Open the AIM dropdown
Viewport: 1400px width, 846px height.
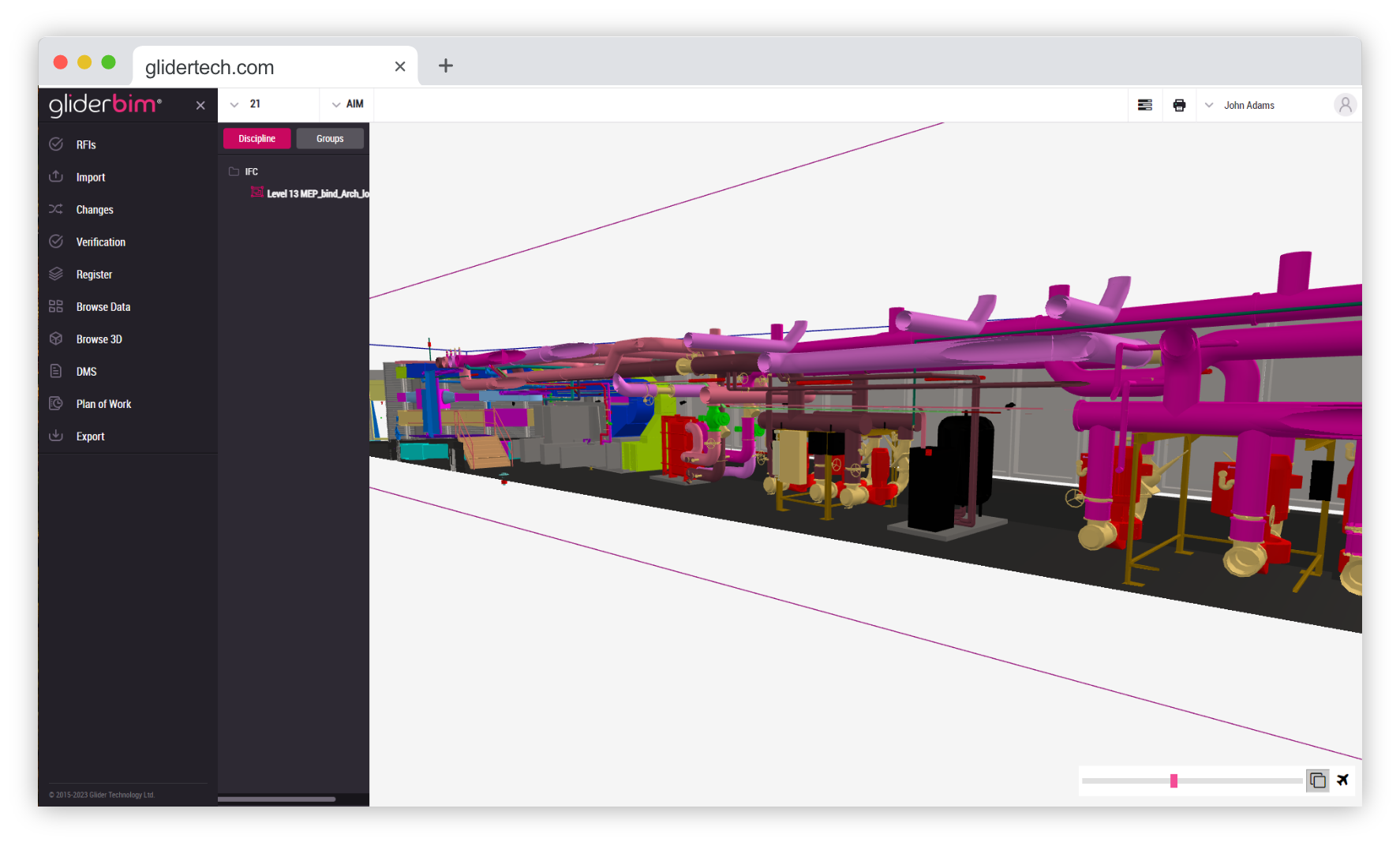[347, 104]
